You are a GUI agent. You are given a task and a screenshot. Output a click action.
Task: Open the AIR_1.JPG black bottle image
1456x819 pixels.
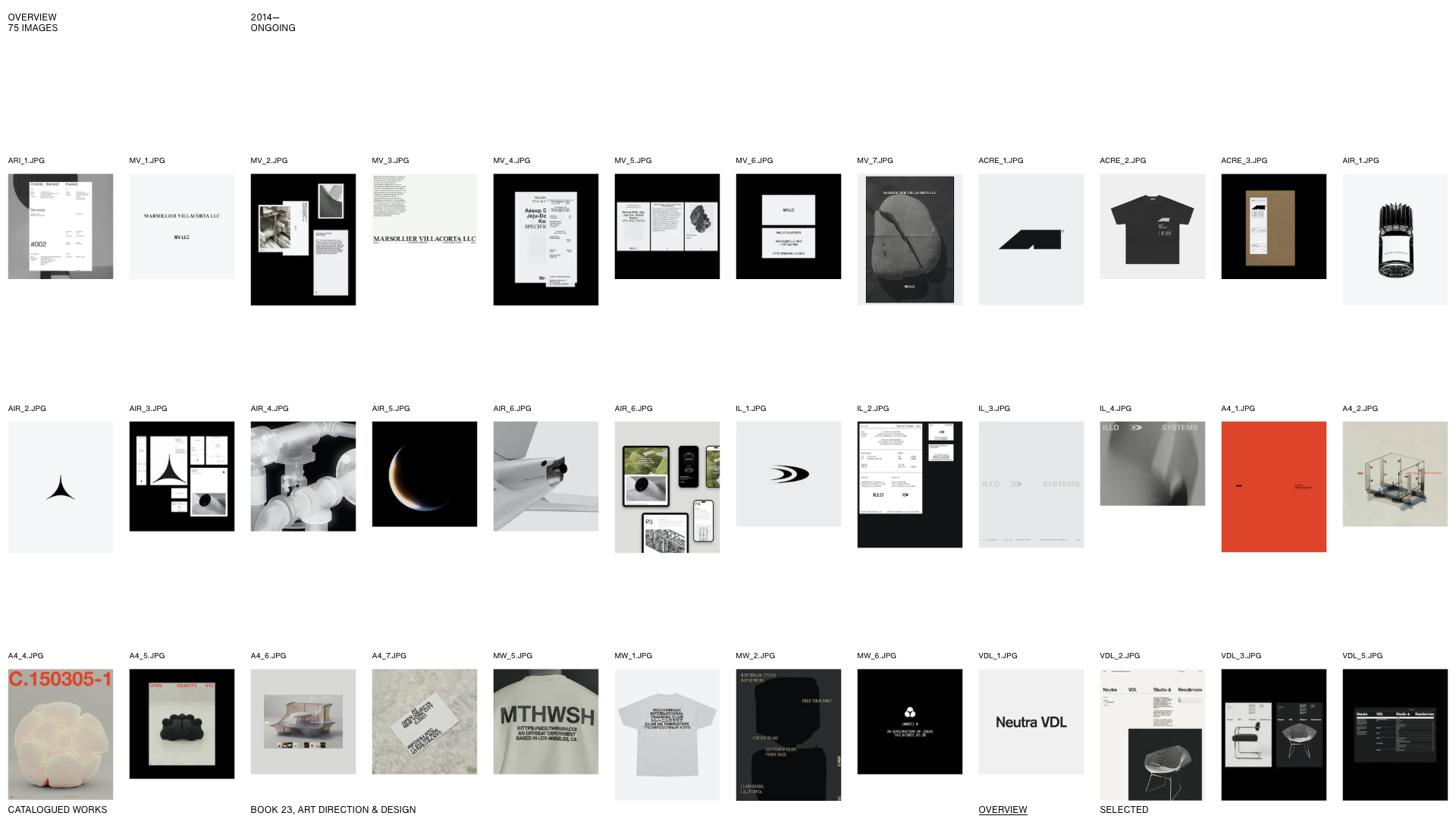(x=1395, y=240)
